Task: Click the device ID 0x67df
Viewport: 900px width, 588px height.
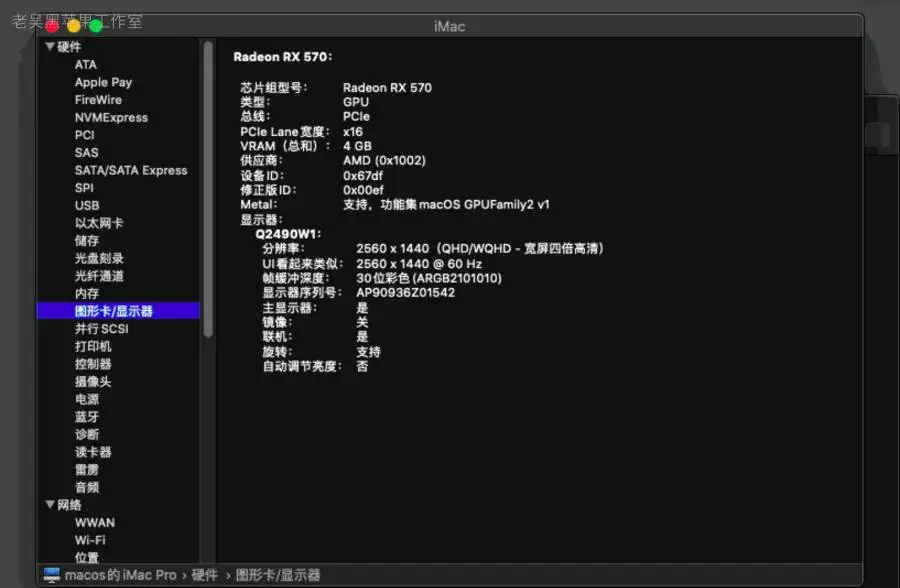Action: [x=363, y=176]
